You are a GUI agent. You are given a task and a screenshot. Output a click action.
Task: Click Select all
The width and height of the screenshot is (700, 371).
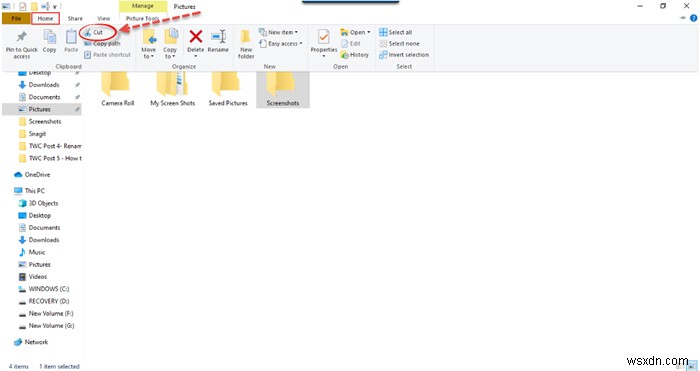point(396,32)
